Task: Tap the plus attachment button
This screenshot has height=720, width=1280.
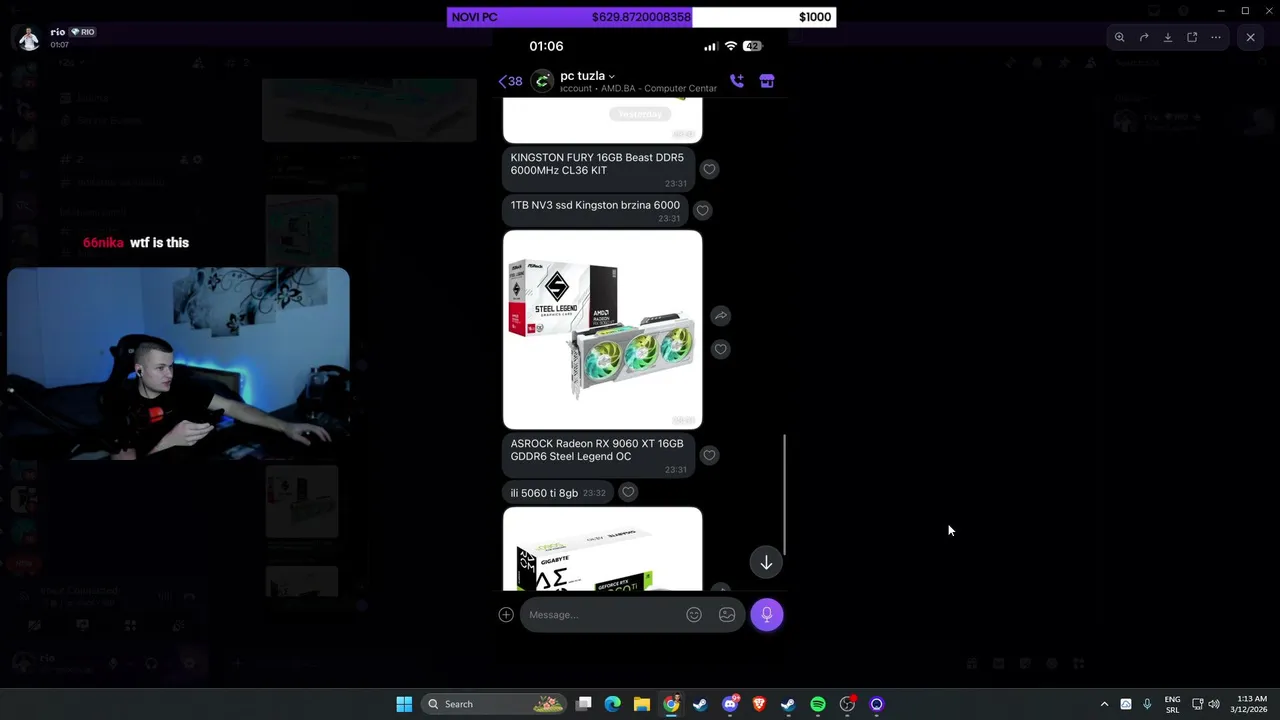Action: [506, 615]
